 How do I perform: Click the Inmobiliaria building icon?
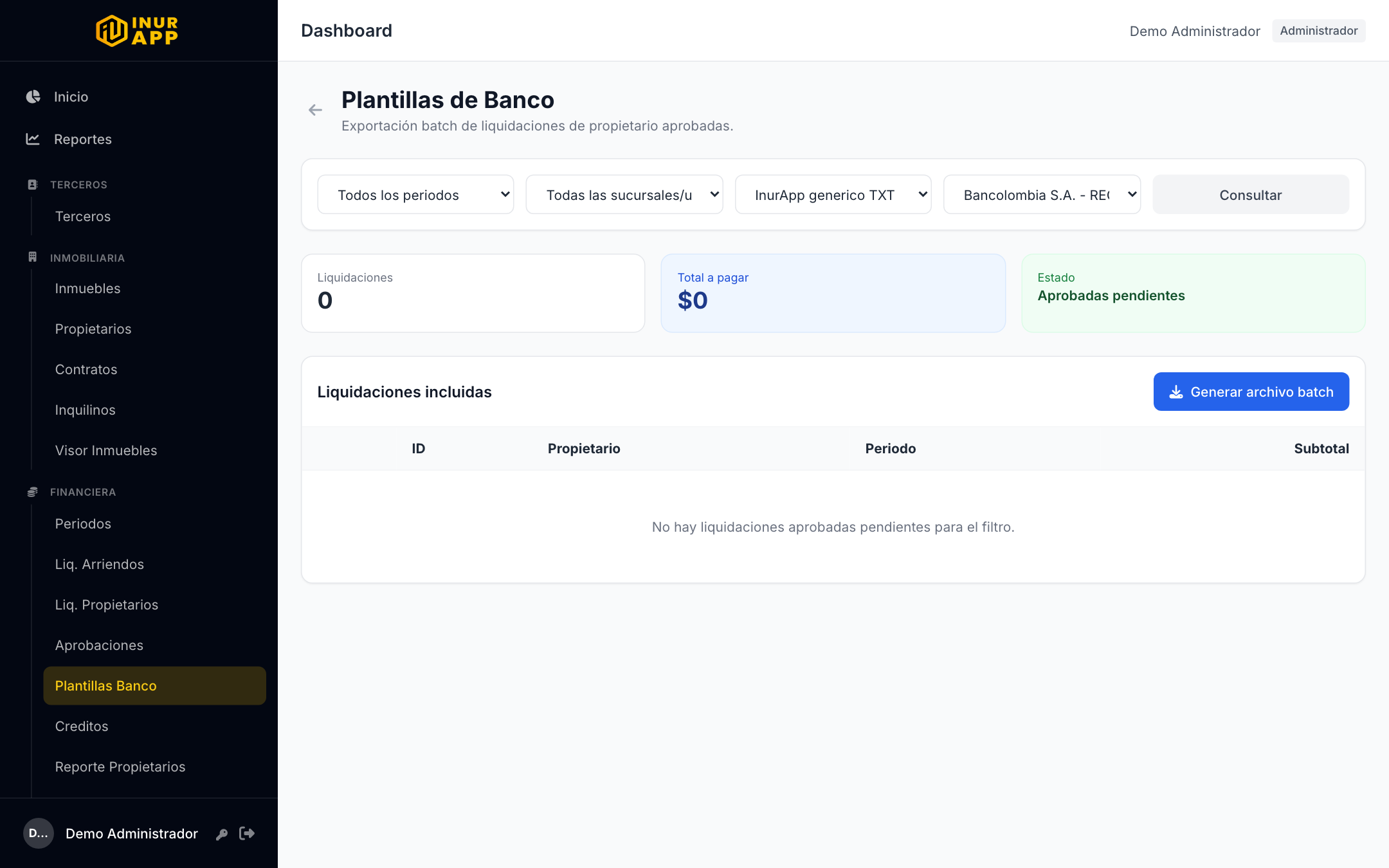(x=33, y=257)
